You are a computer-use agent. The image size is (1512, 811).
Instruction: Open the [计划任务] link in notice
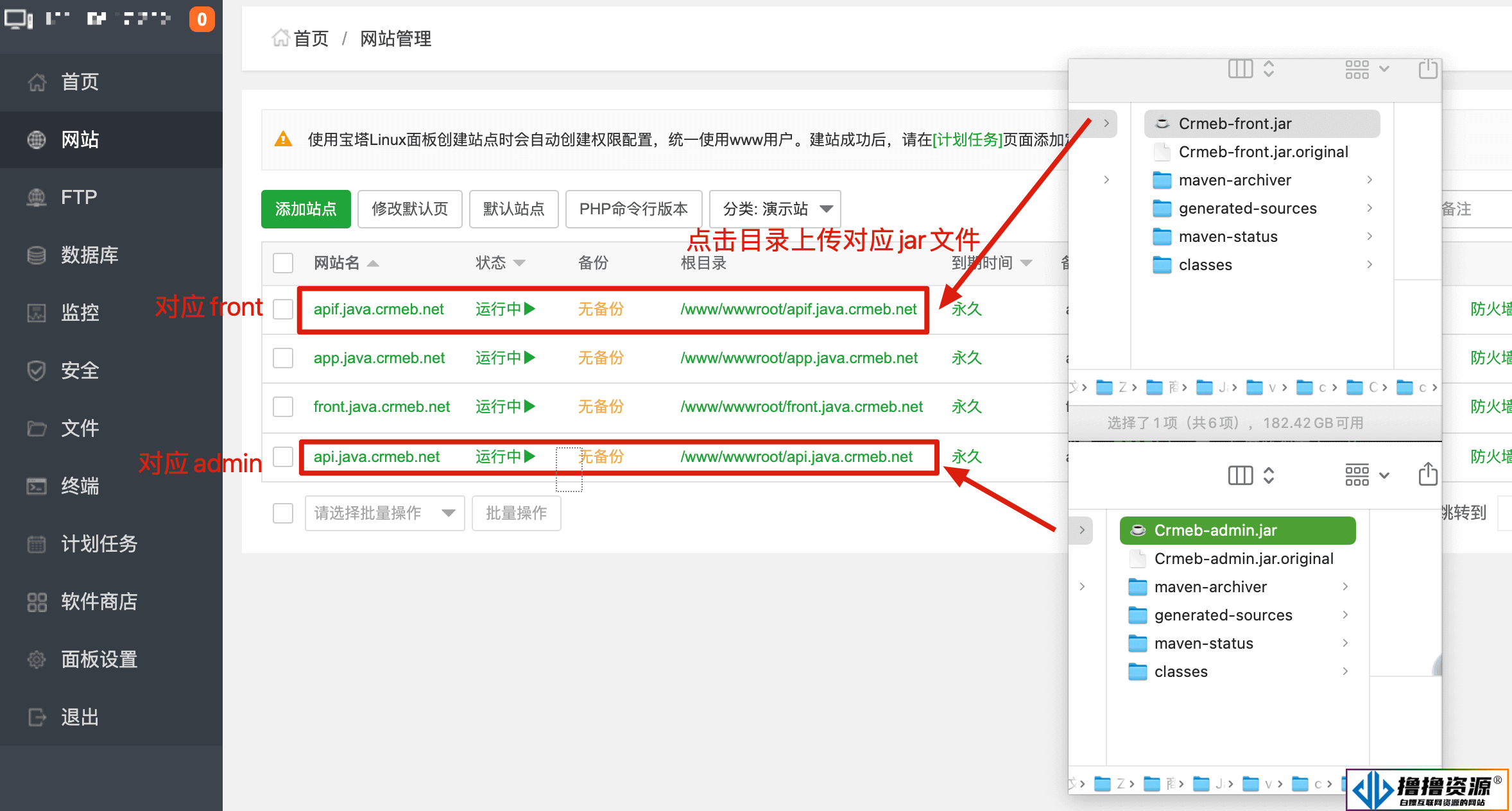968,140
